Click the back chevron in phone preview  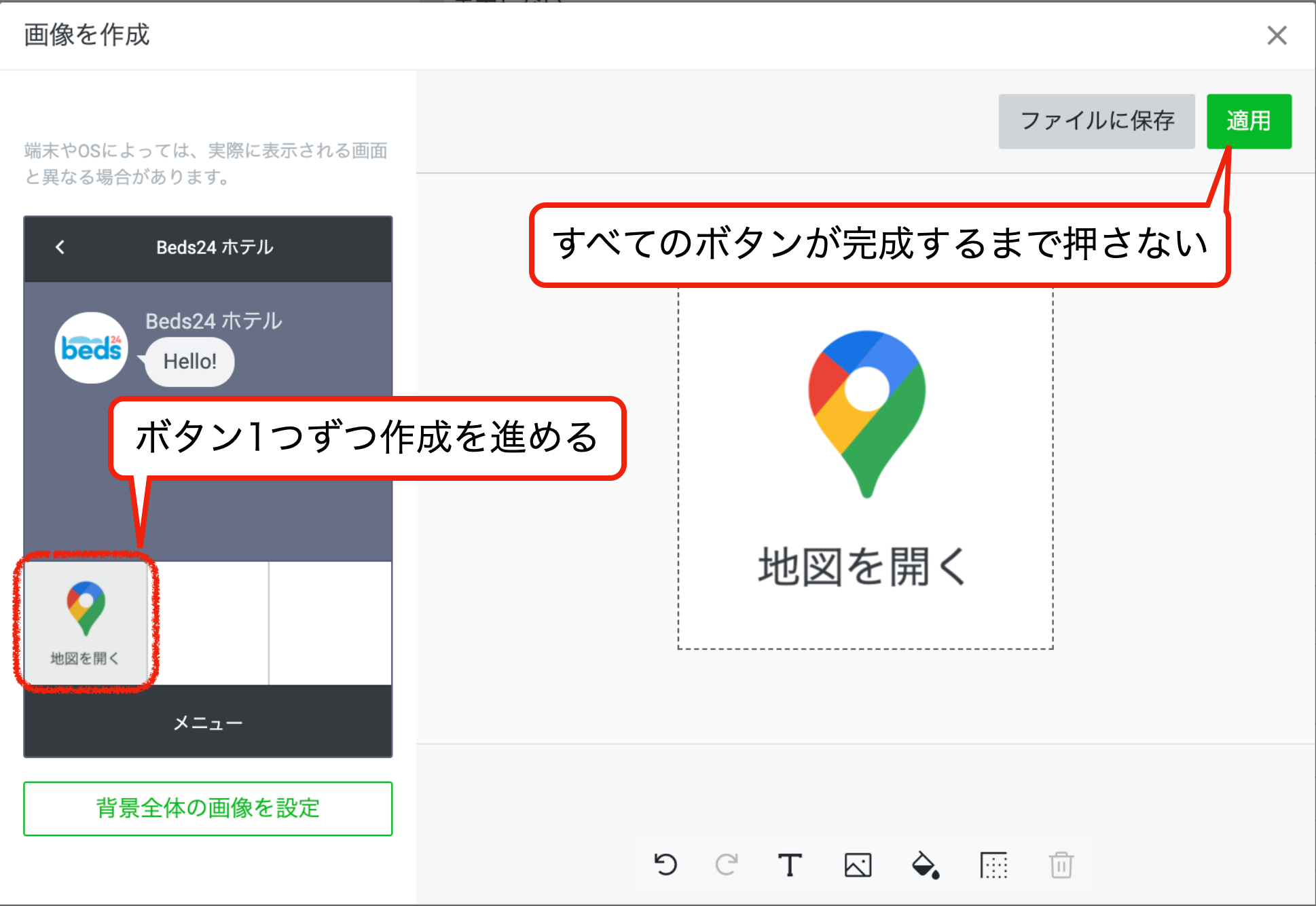(x=60, y=247)
